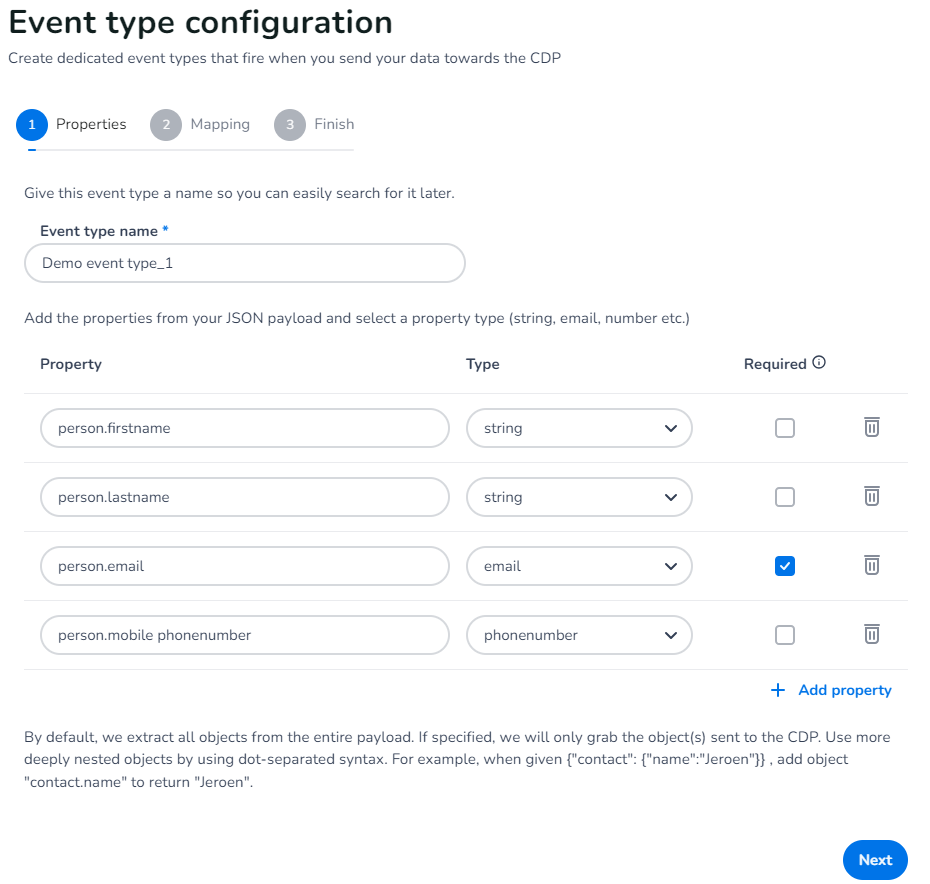Screen dimensions: 930x884
Task: Open the phonenumber type dropdown
Action: (x=579, y=635)
